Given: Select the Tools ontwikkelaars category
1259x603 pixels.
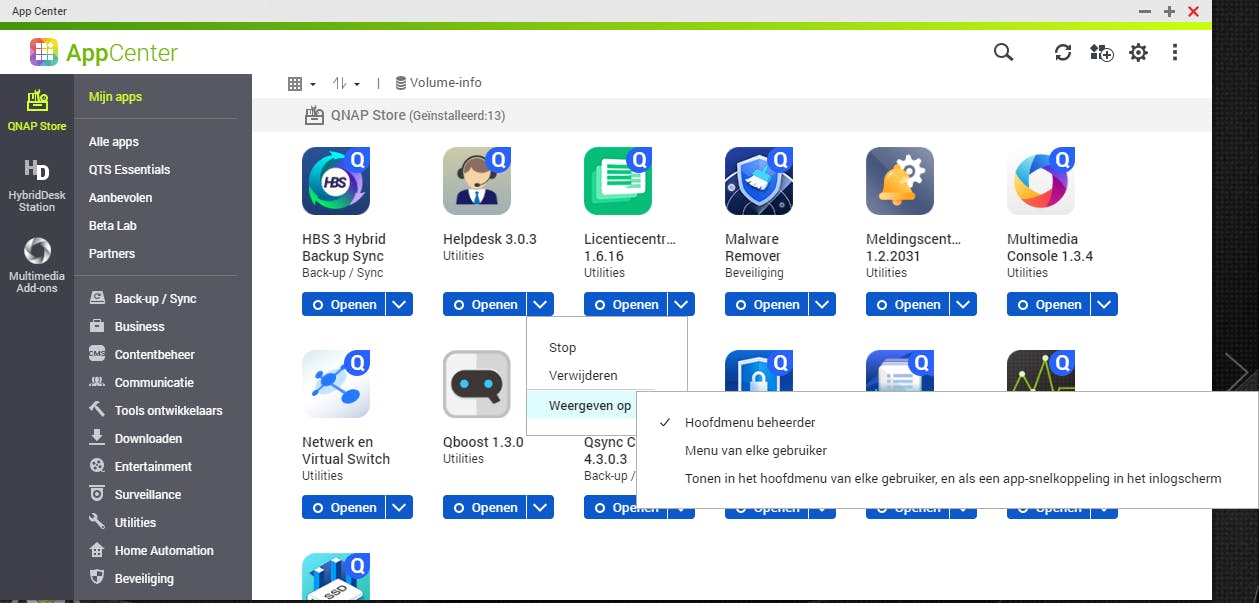Looking at the screenshot, I should tap(168, 411).
